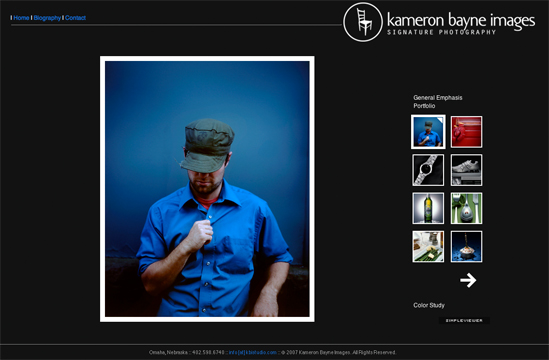Click the Color Study caption

[x=429, y=305]
